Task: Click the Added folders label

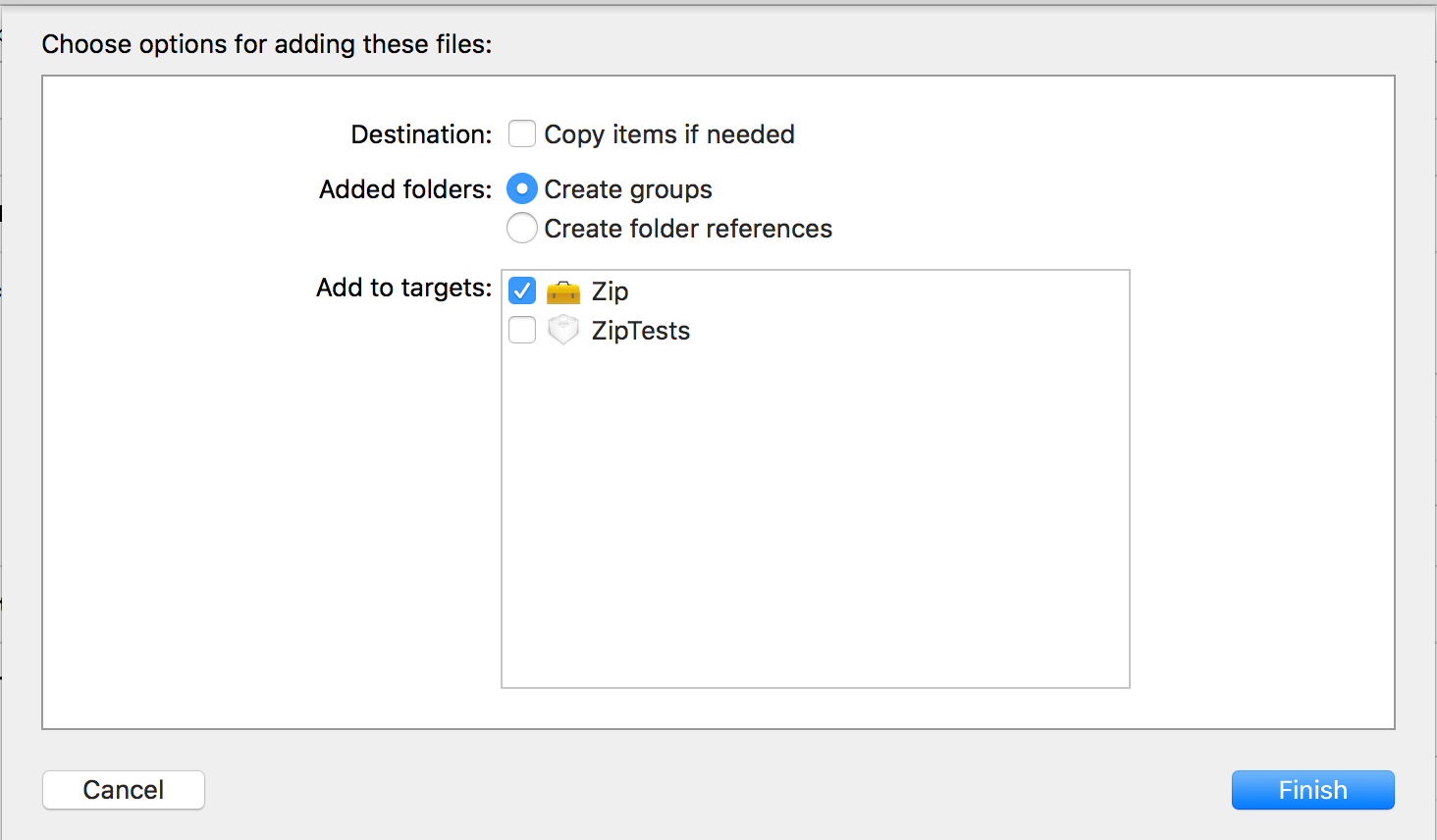Action: [404, 188]
